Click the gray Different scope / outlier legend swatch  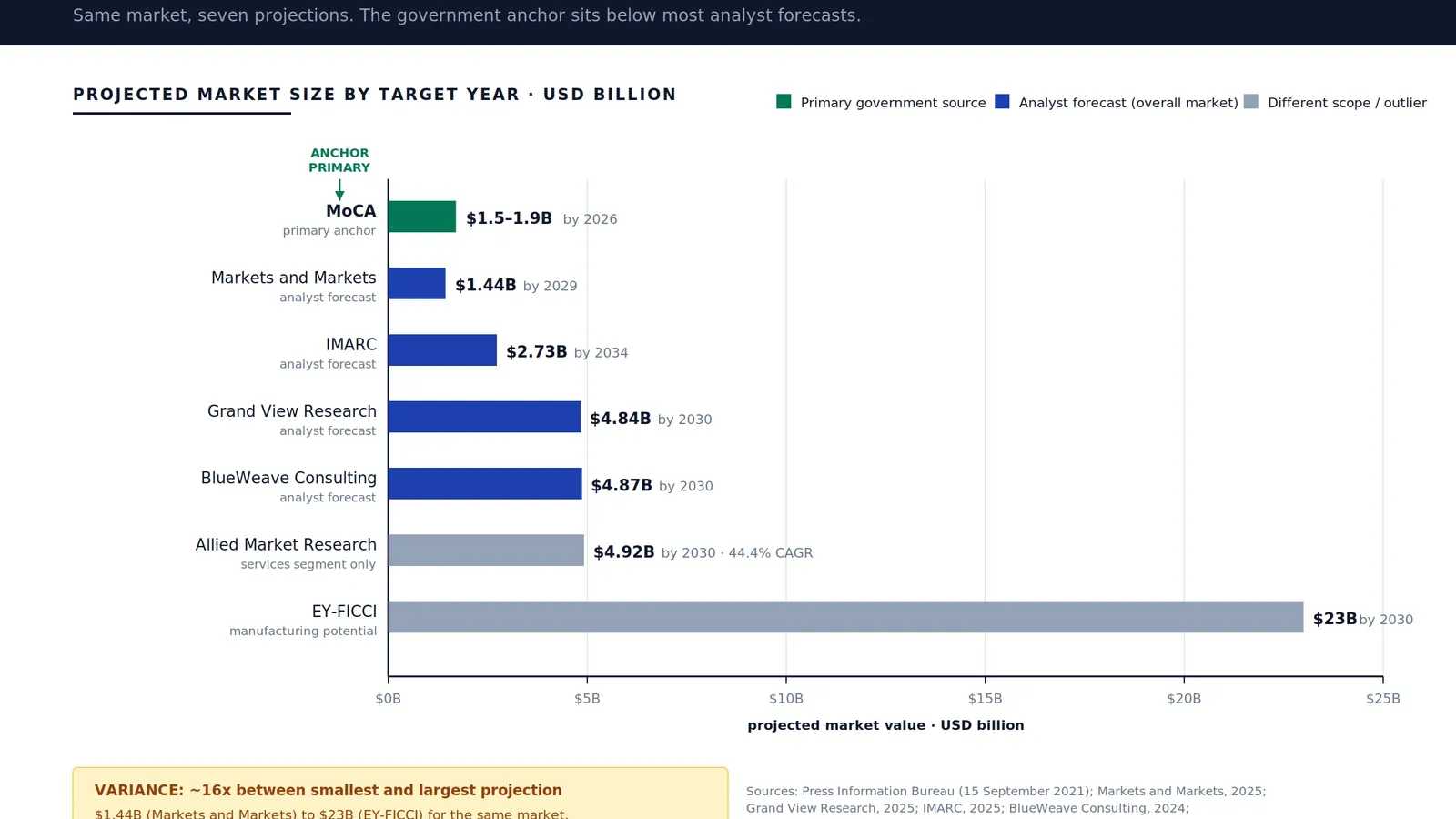tap(1251, 101)
